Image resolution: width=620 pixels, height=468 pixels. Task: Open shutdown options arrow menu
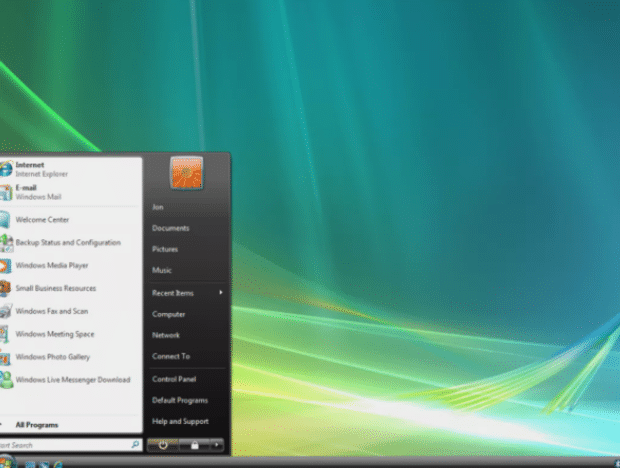tap(217, 445)
